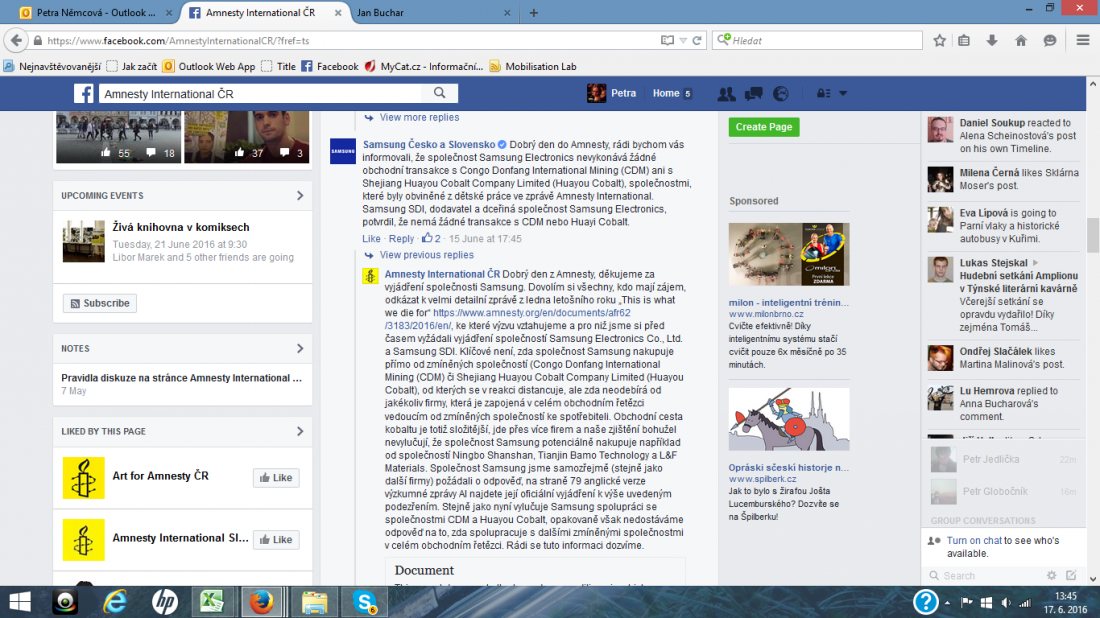
Task: Open Špilberk sponsored ad image
Action: [789, 419]
